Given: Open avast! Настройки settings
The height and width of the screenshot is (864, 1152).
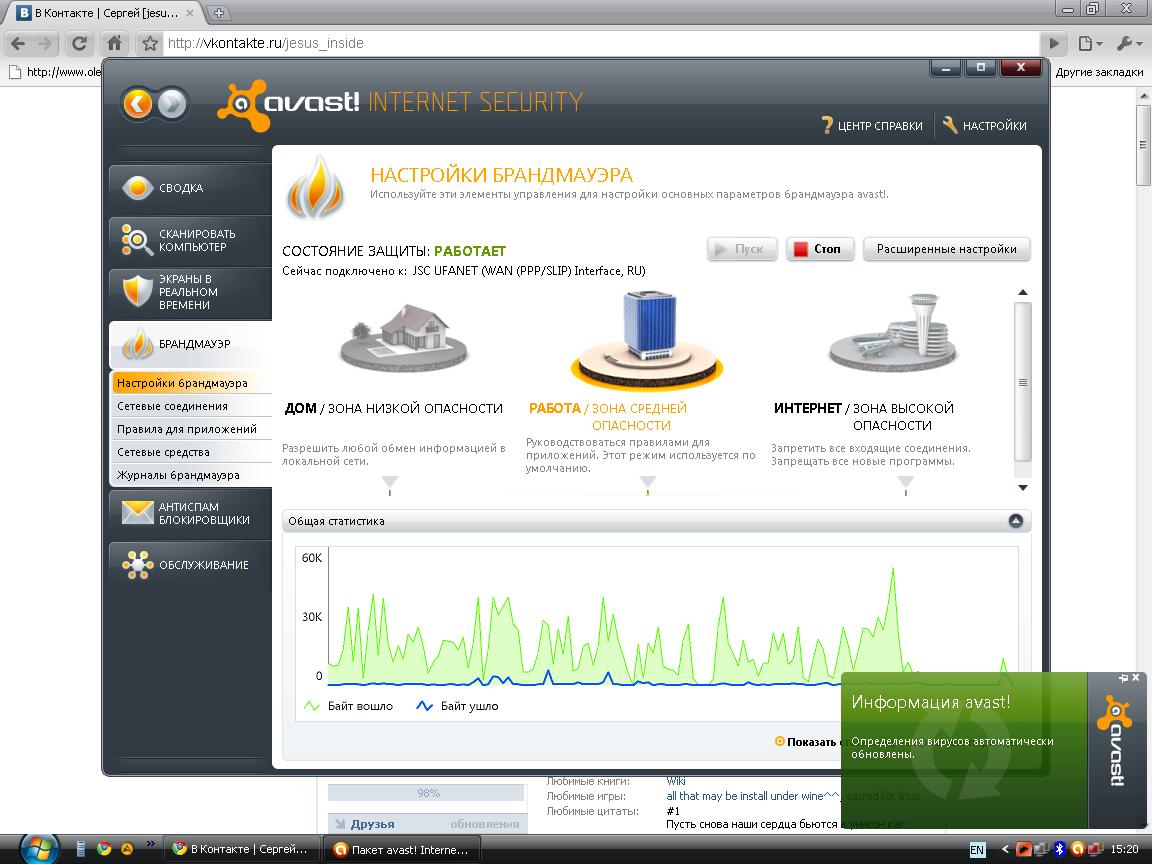Looking at the screenshot, I should click(985, 126).
